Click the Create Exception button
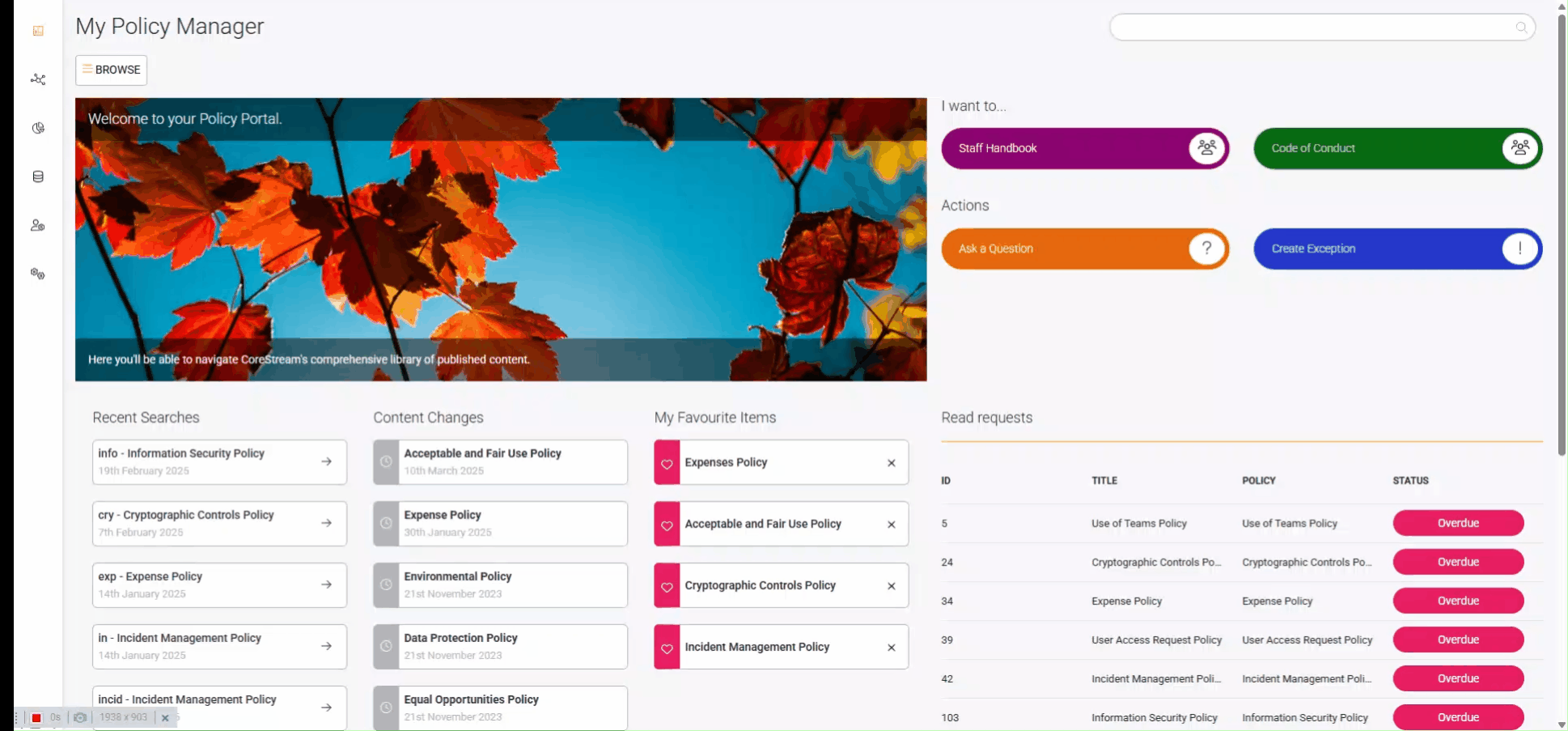Image resolution: width=1568 pixels, height=731 pixels. pyautogui.click(x=1397, y=249)
